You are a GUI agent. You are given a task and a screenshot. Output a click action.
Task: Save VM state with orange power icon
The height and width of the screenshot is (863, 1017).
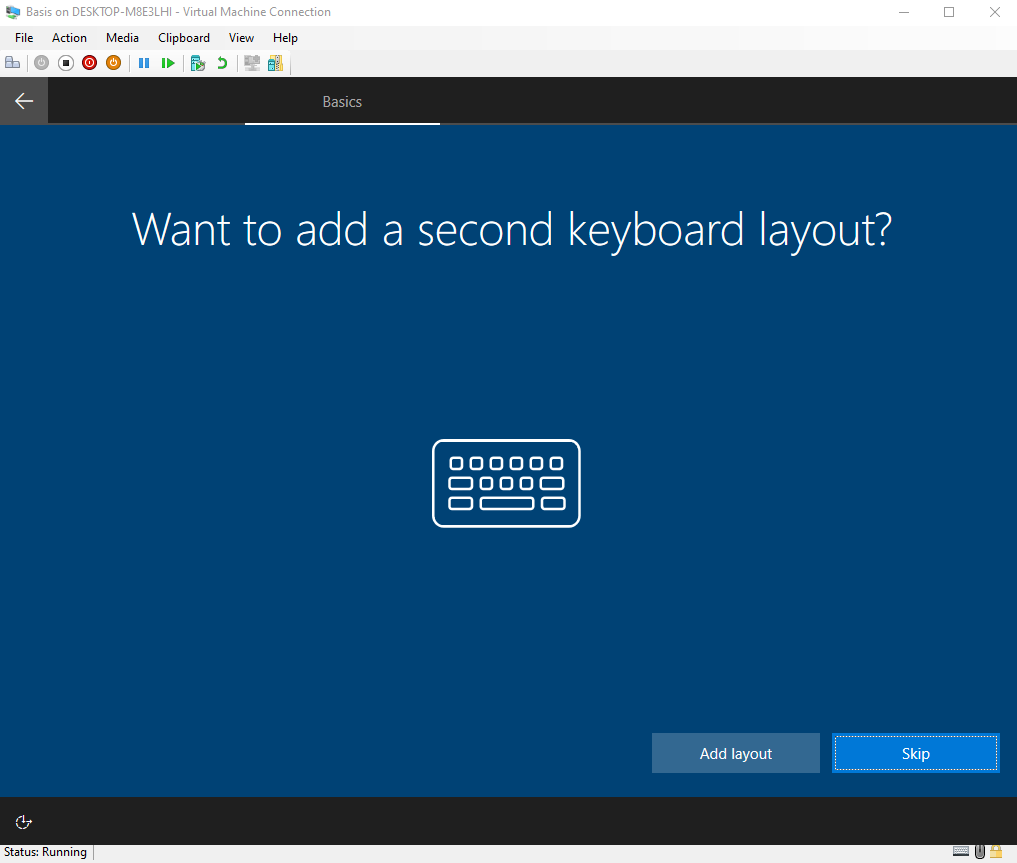pyautogui.click(x=114, y=63)
